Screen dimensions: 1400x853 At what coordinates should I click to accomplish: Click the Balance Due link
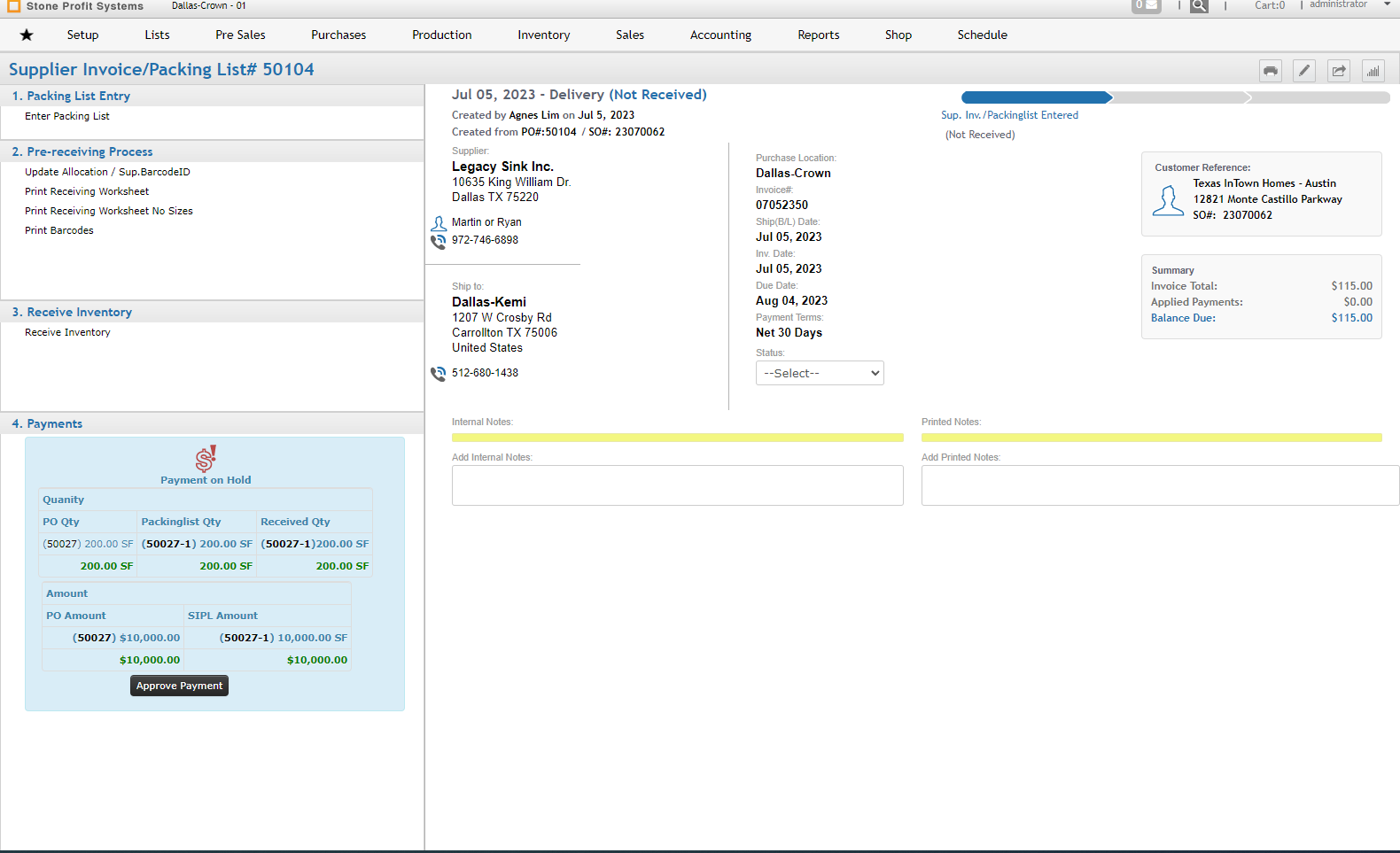click(x=1183, y=318)
